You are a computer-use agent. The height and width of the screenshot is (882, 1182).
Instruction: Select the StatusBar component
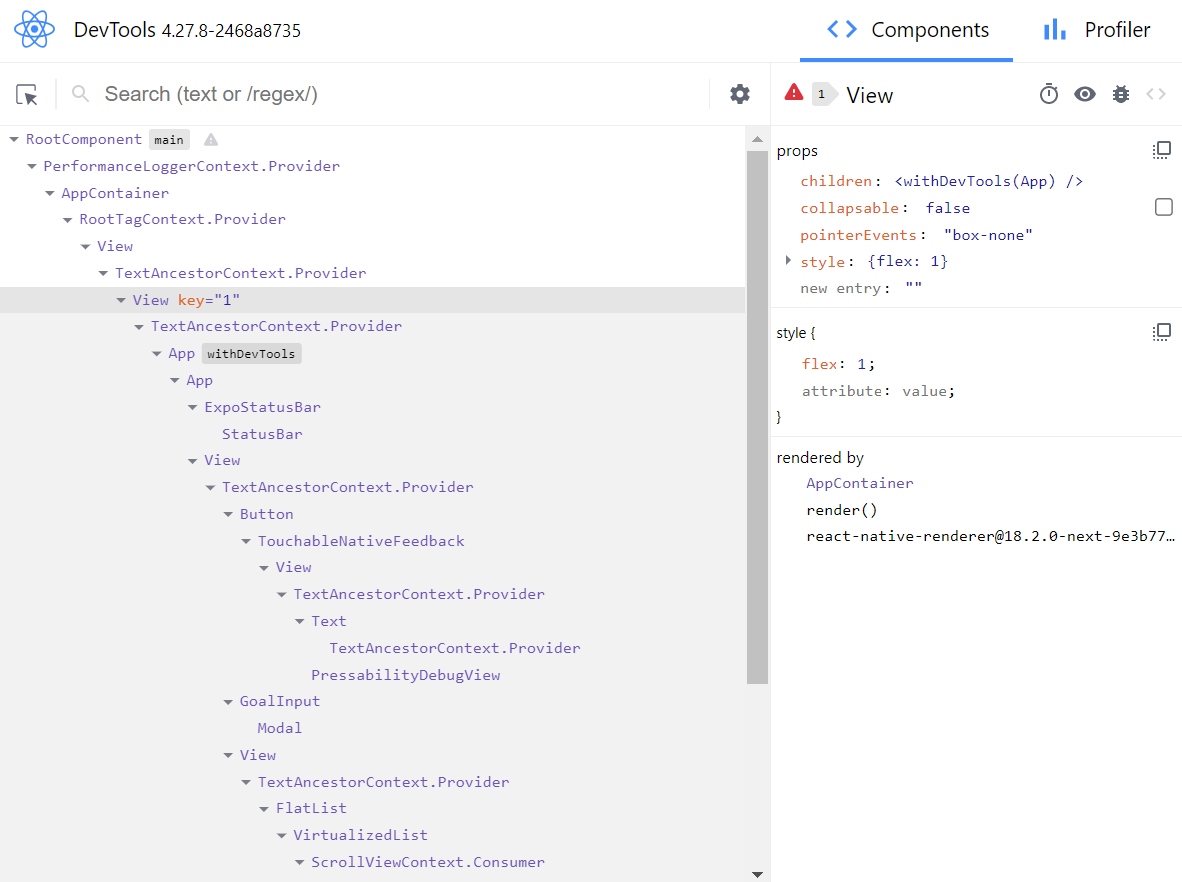click(x=262, y=434)
